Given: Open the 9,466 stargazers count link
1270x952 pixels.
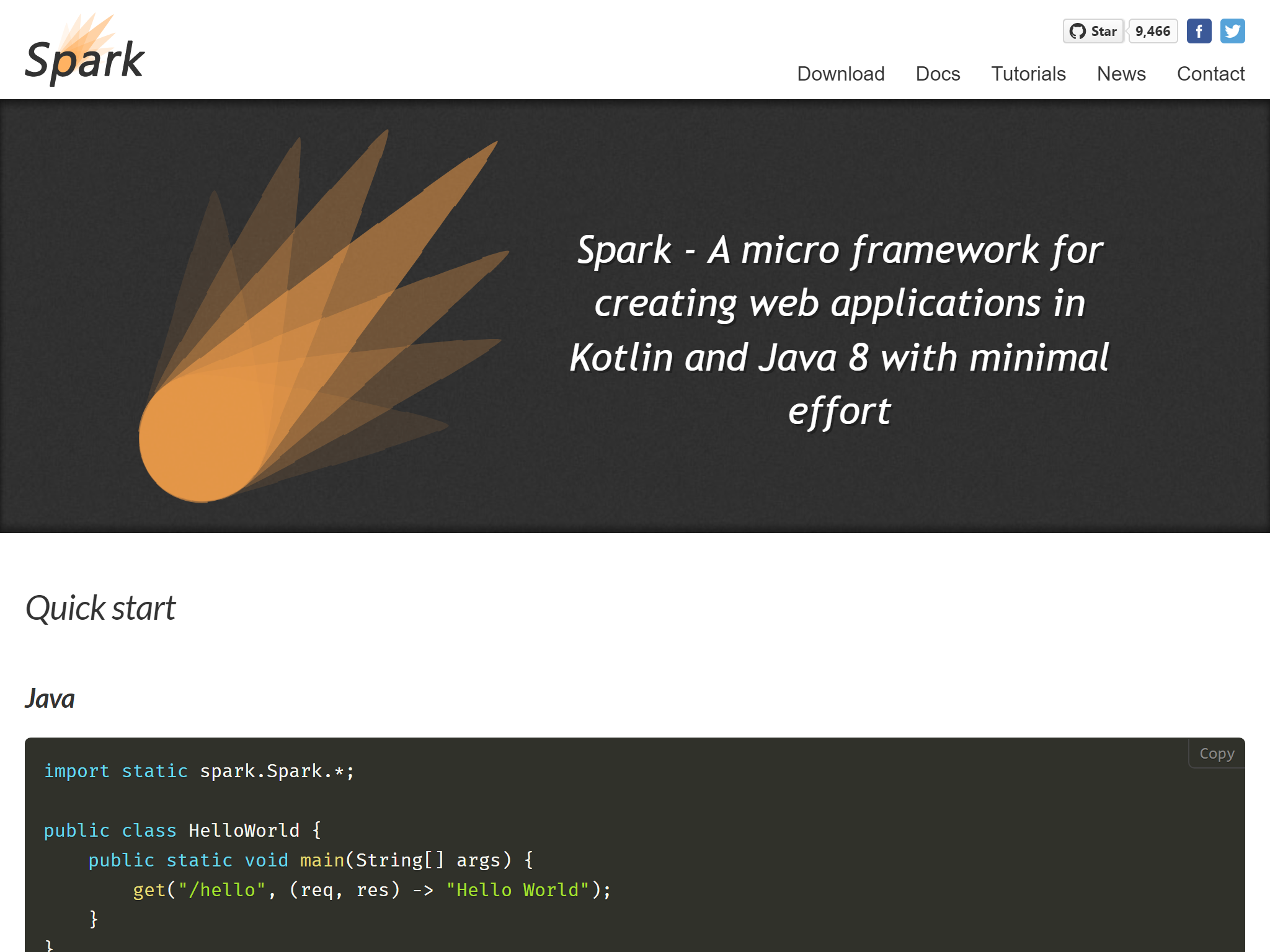Looking at the screenshot, I should pos(1153,31).
